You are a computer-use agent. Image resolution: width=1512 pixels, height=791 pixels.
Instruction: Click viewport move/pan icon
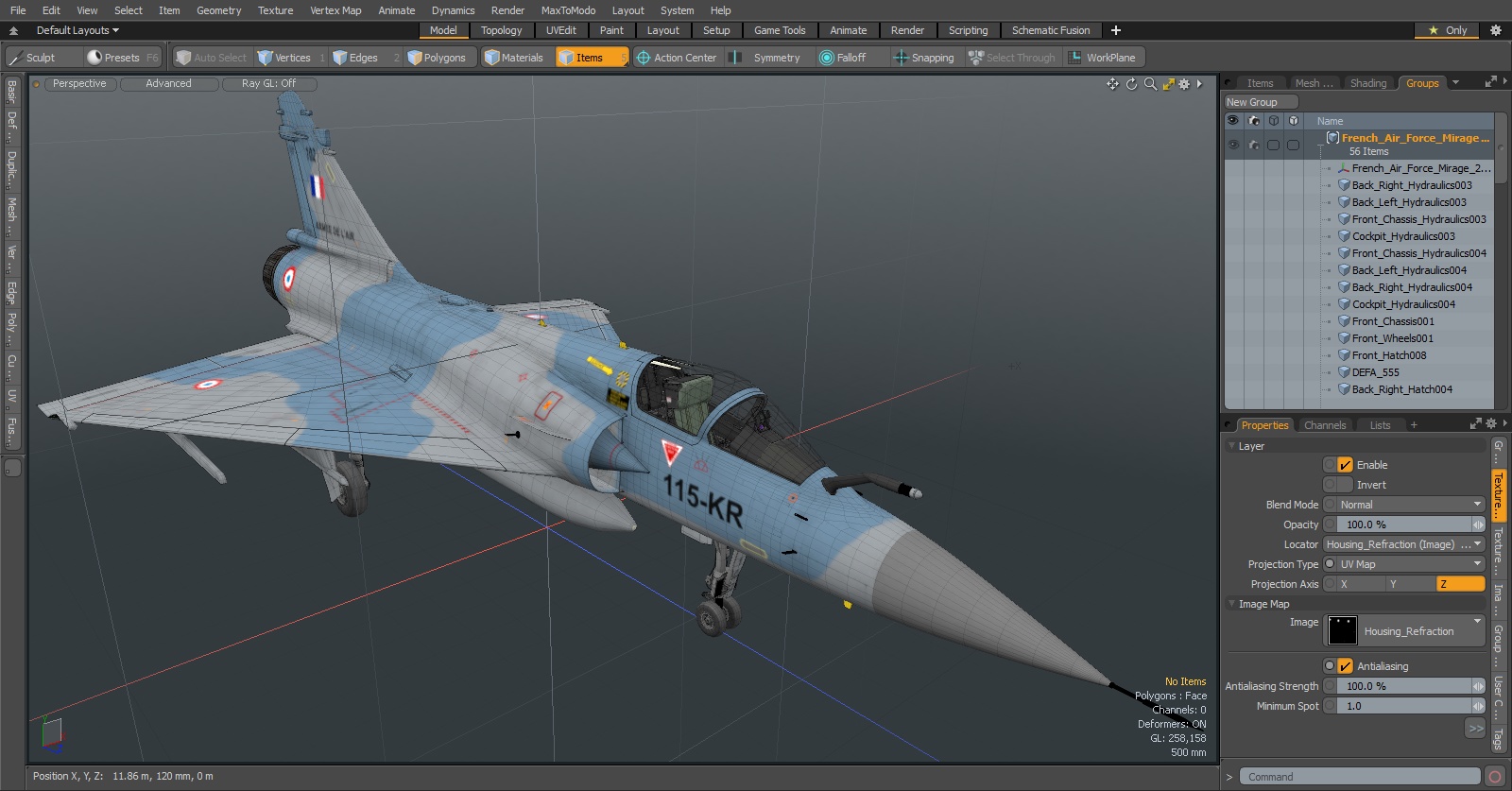1113,84
